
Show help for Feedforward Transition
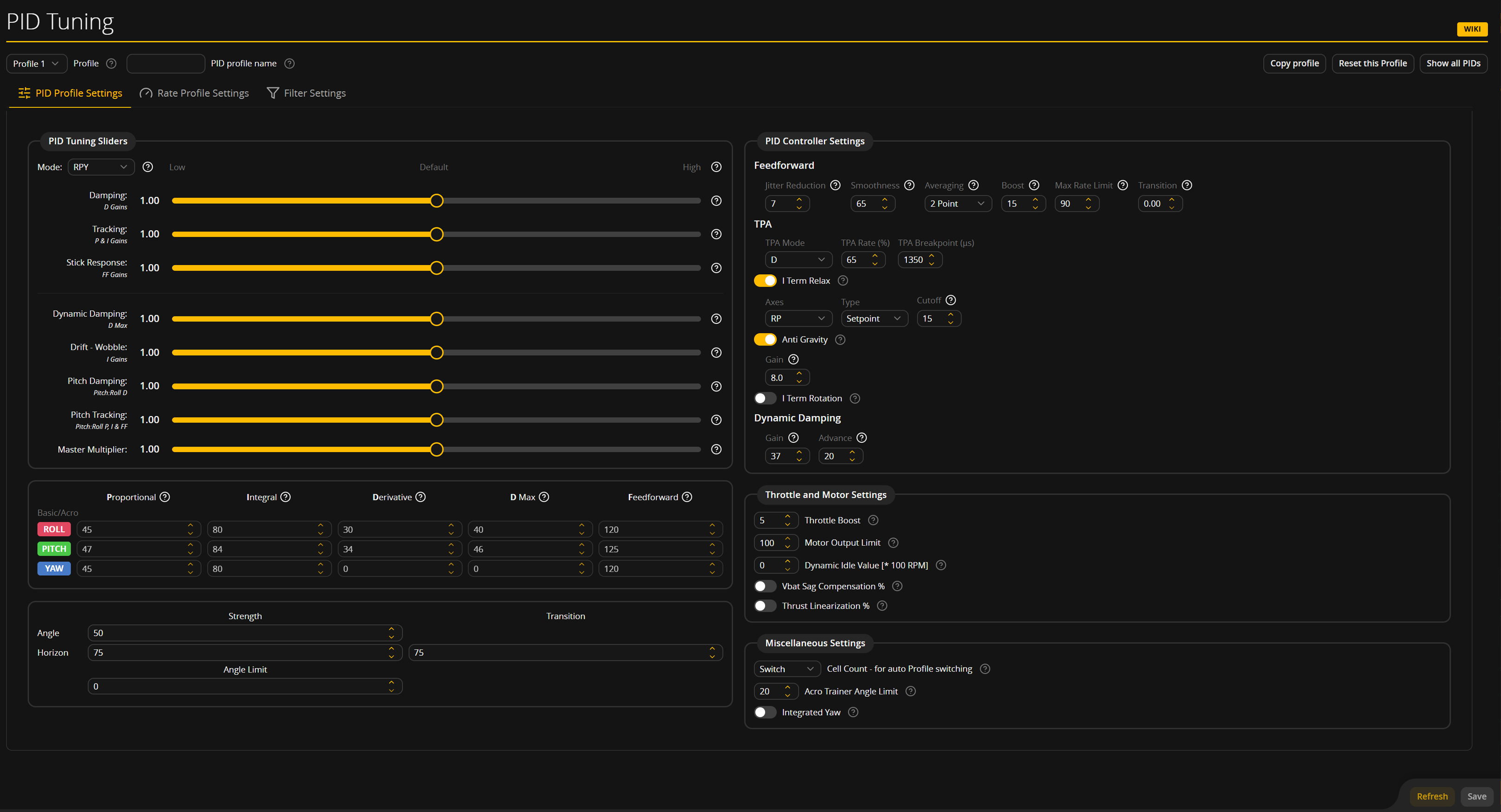(x=1186, y=185)
